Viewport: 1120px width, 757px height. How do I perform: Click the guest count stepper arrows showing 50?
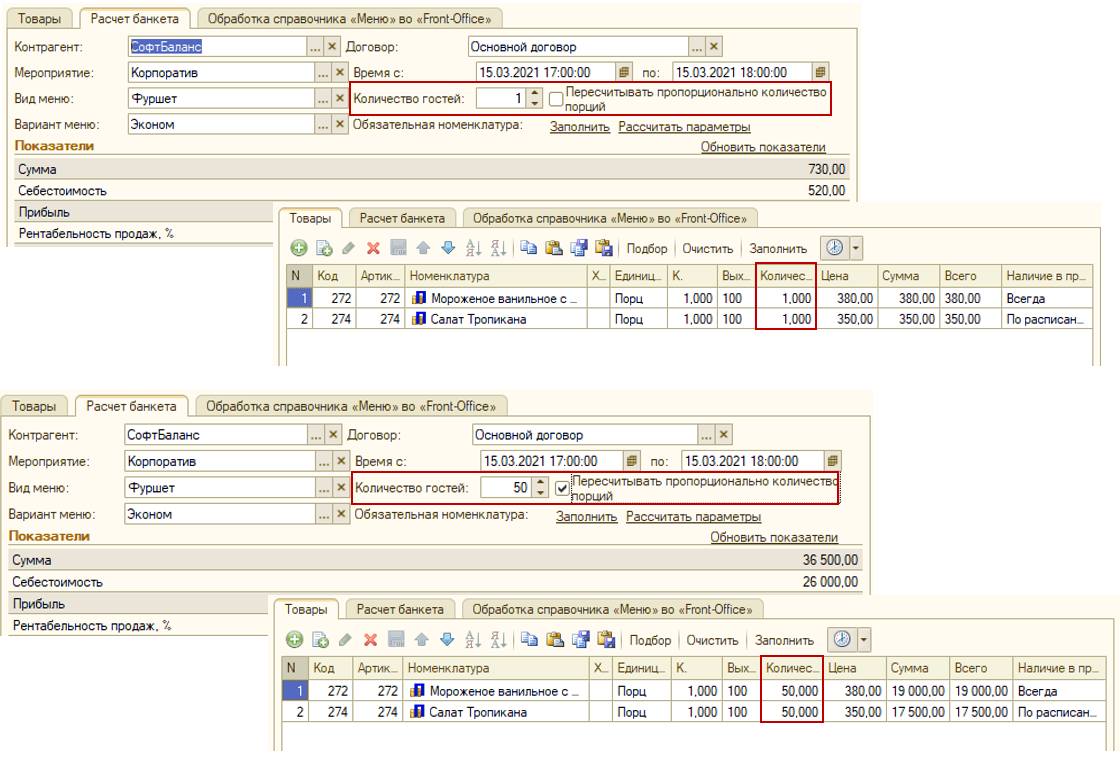(541, 487)
